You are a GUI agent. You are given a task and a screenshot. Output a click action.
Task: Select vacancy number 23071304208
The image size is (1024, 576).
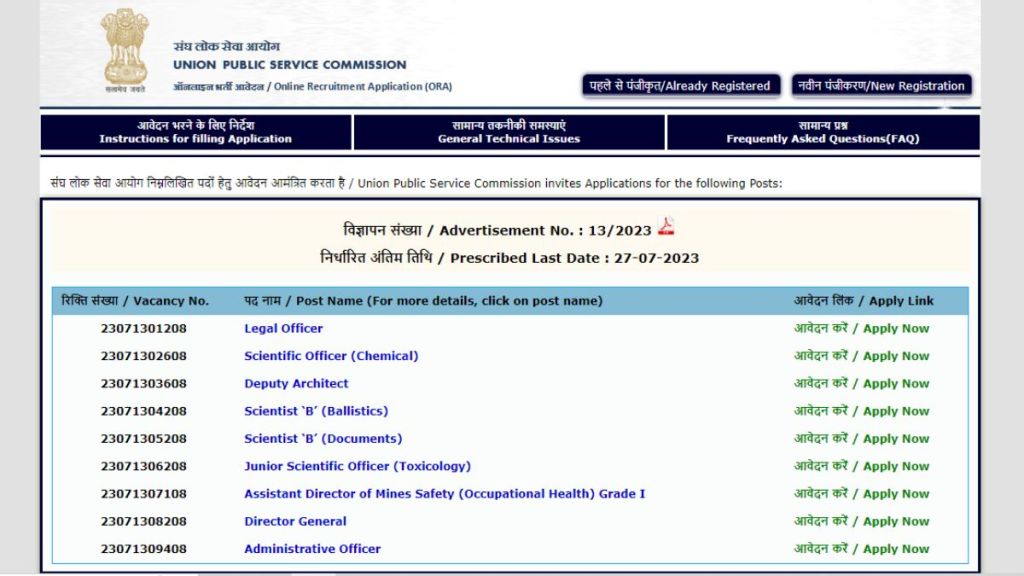point(144,411)
